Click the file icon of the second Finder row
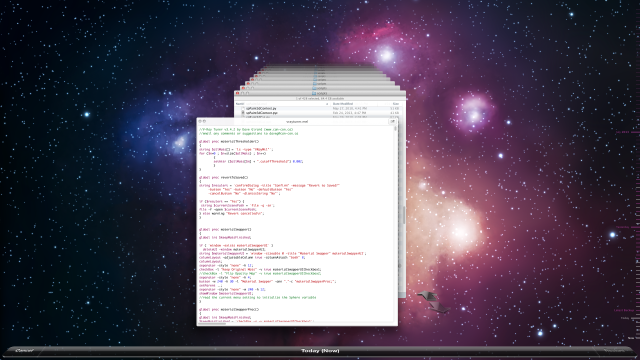The width and height of the screenshot is (640, 360). coord(243,113)
